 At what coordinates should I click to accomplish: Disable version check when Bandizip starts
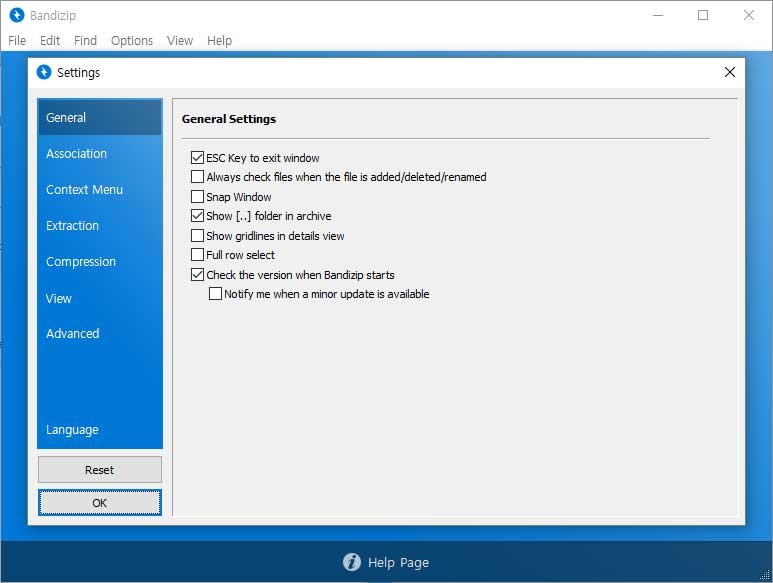197,275
